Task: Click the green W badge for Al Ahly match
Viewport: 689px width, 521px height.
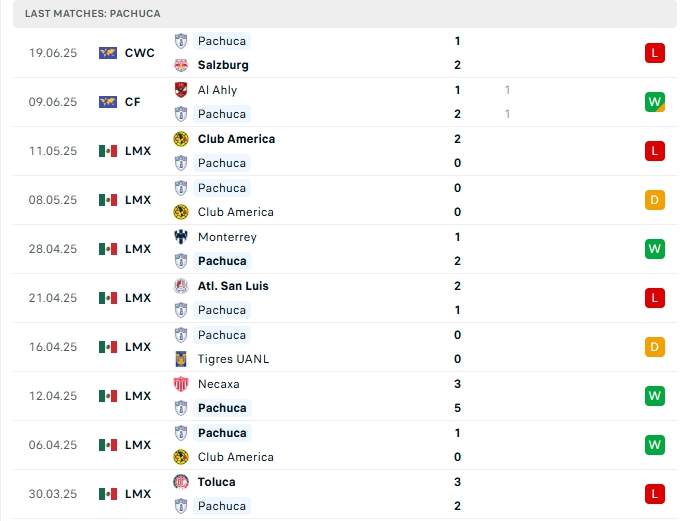Action: (x=655, y=102)
